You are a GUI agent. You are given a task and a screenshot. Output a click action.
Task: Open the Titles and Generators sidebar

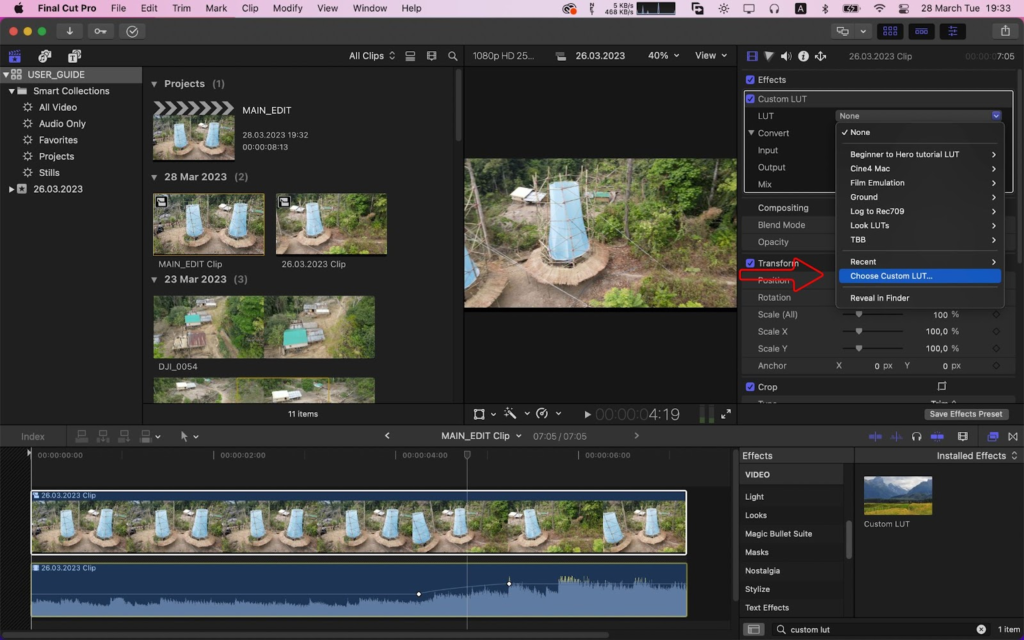click(74, 56)
